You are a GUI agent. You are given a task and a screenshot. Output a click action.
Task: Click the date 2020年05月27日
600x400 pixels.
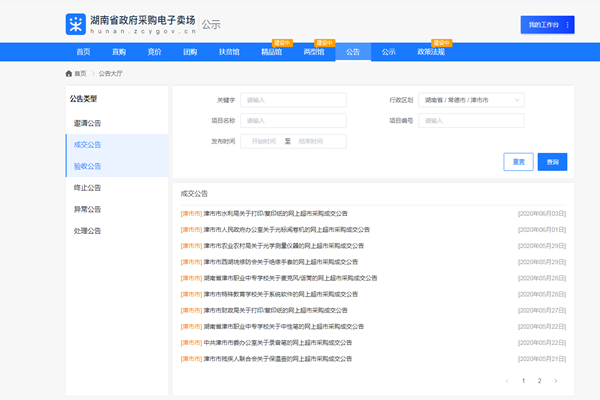[542, 310]
